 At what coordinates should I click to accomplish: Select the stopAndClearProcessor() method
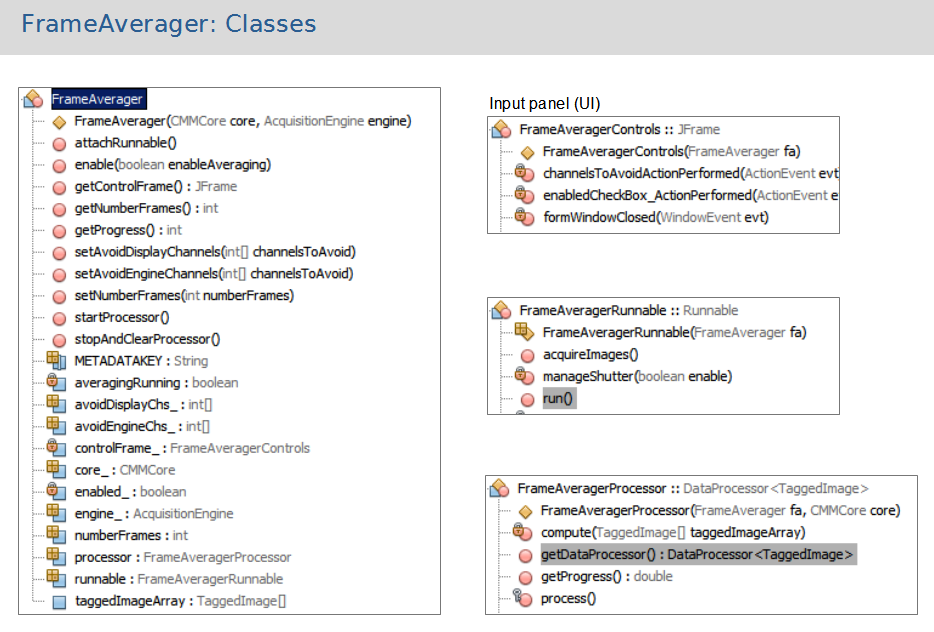pos(147,339)
